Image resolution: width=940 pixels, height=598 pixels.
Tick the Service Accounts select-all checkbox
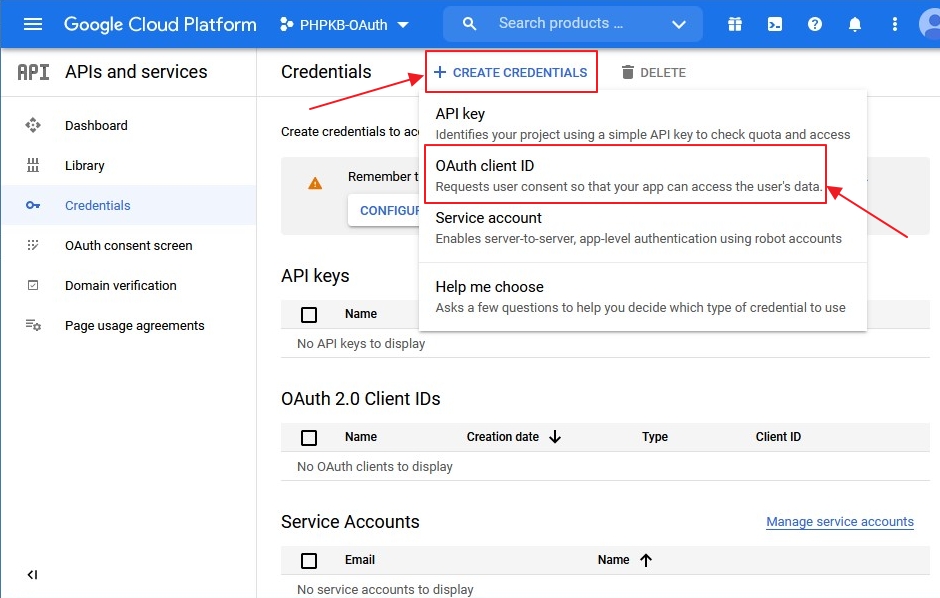(309, 560)
